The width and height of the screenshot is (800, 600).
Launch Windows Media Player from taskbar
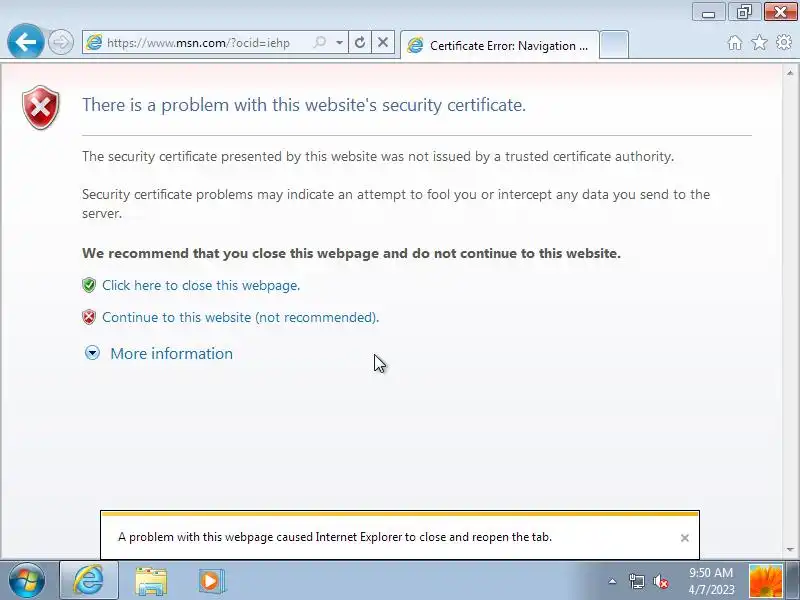coord(212,581)
